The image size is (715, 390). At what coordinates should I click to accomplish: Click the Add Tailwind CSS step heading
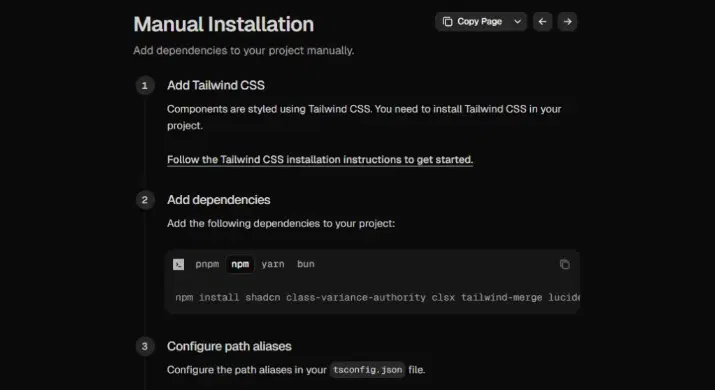[216, 85]
